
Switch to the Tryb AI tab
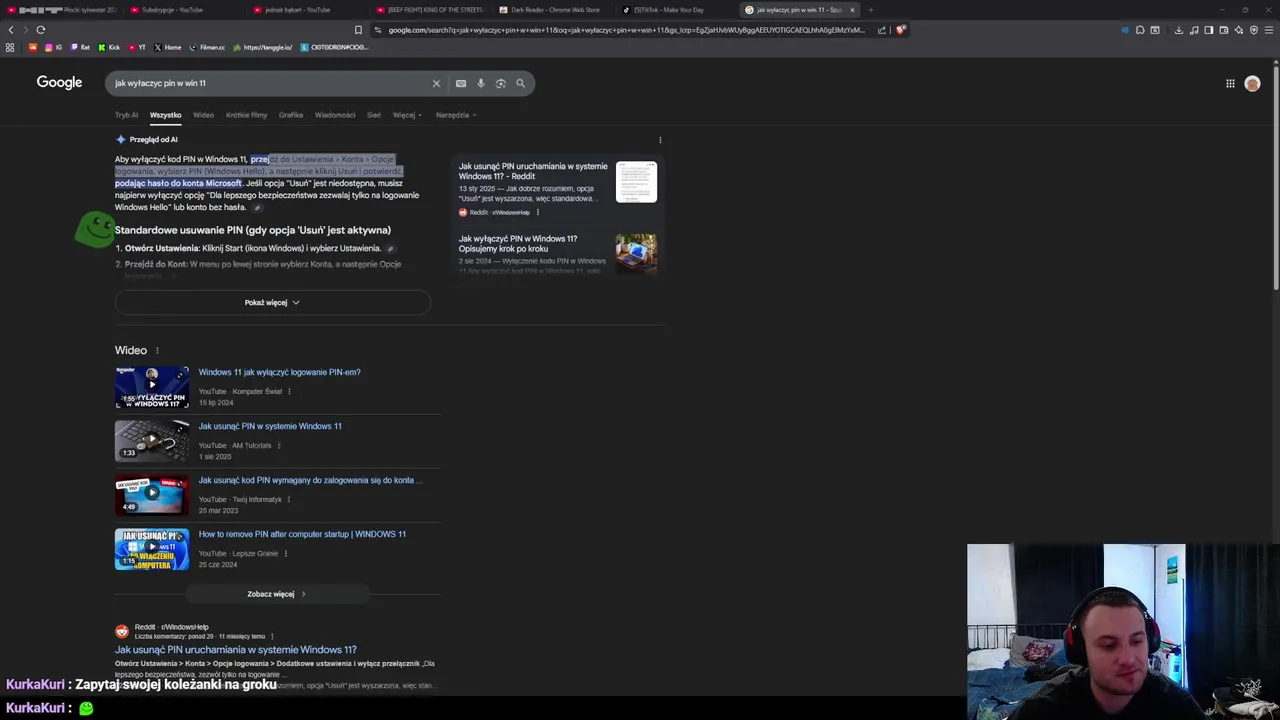(126, 115)
